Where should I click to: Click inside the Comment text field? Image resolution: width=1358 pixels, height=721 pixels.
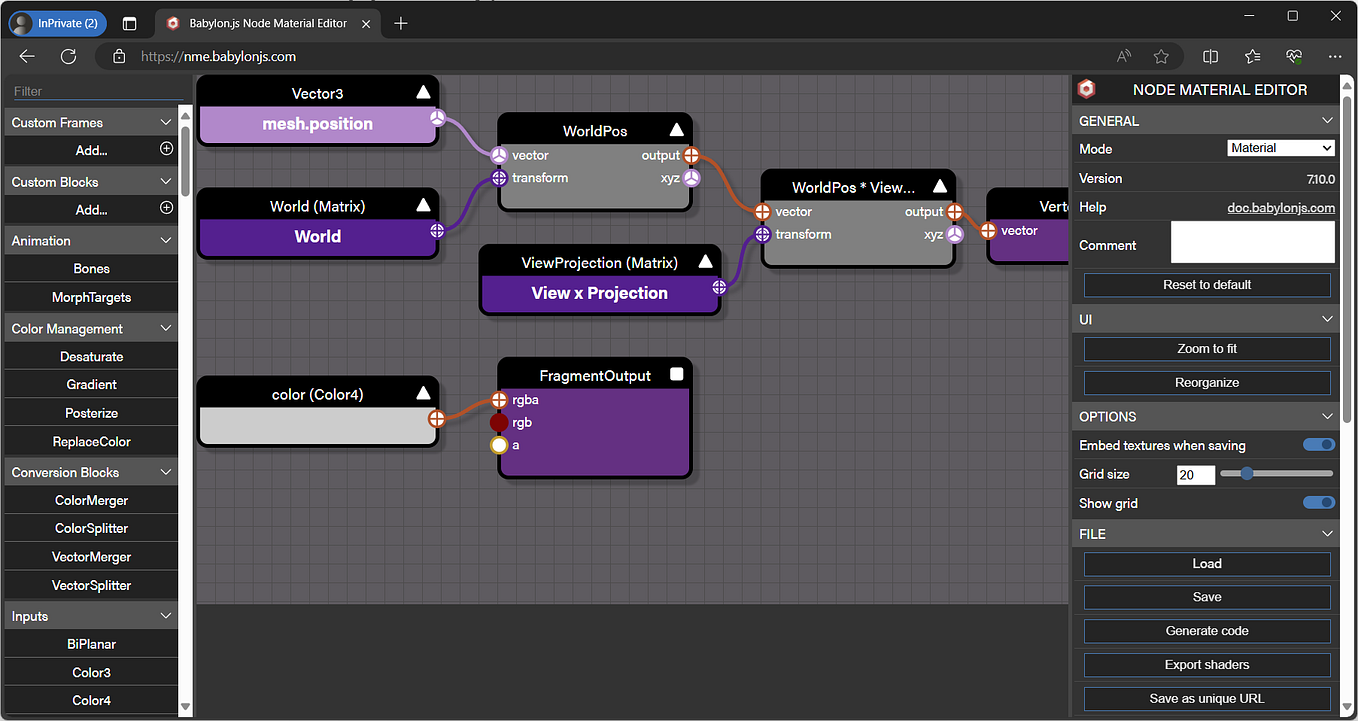click(x=1252, y=242)
